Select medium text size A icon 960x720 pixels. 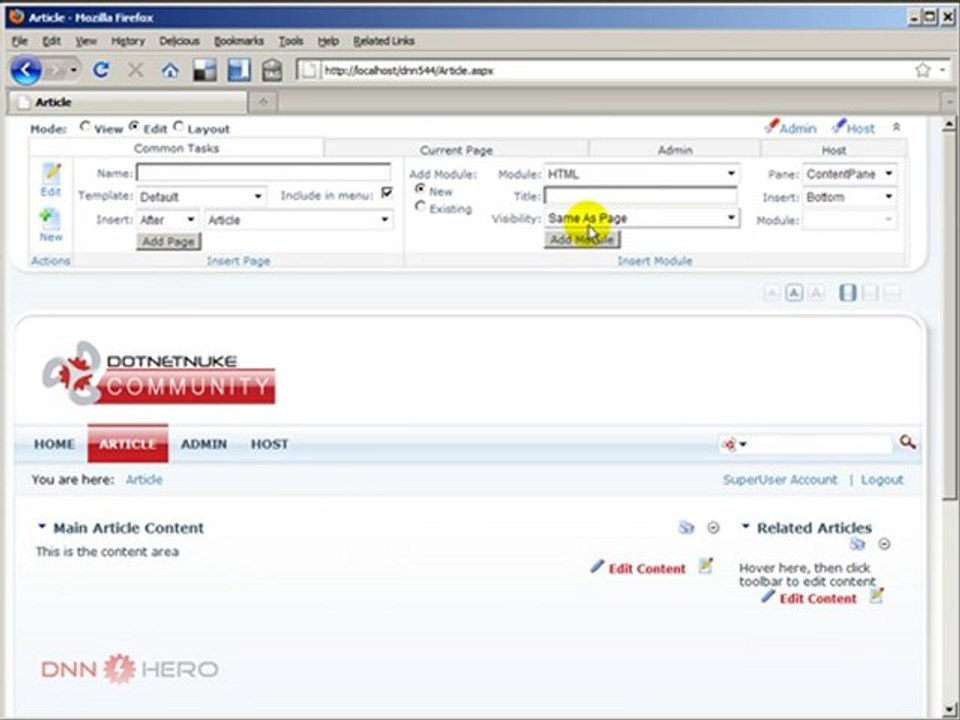[x=794, y=293]
